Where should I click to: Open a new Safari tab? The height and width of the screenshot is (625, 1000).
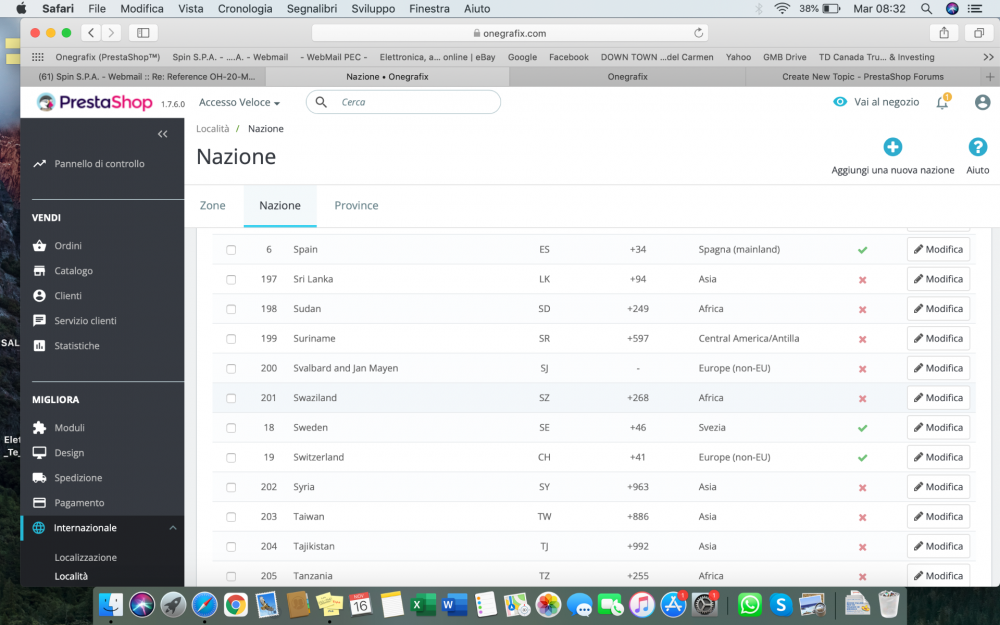(x=990, y=77)
